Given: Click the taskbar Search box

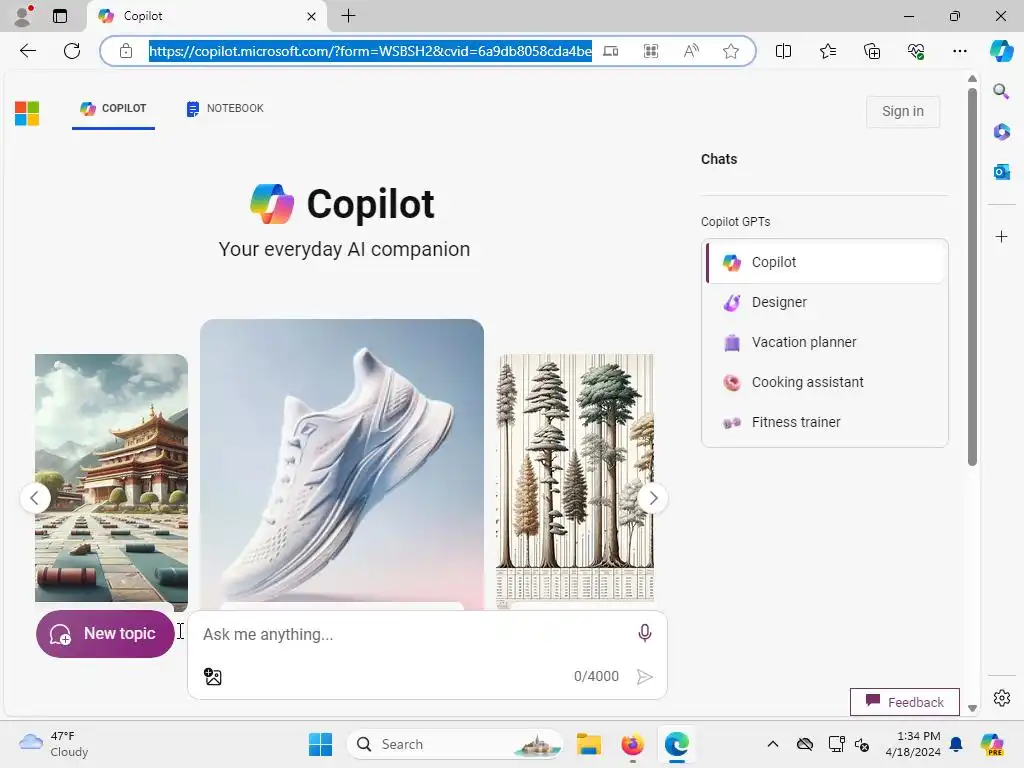Looking at the screenshot, I should (455, 744).
